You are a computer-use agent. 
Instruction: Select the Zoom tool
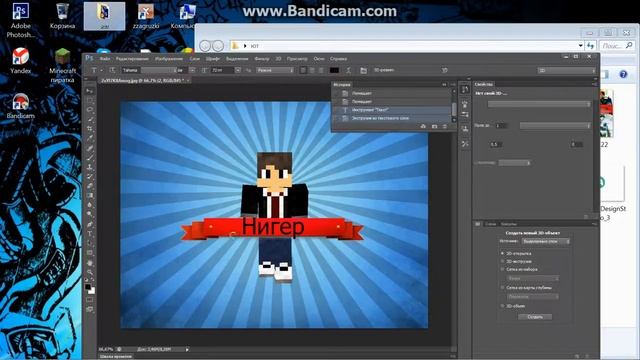point(89,272)
